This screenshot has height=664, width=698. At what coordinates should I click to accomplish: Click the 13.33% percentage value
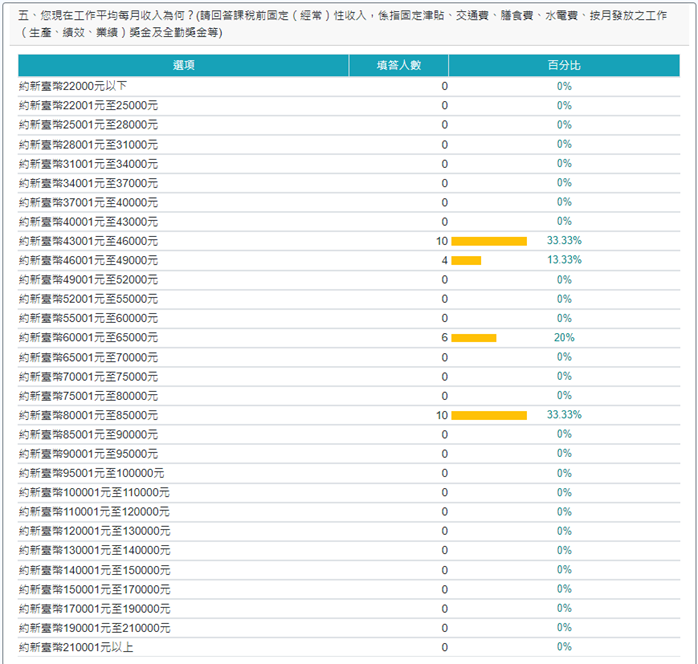pos(564,260)
